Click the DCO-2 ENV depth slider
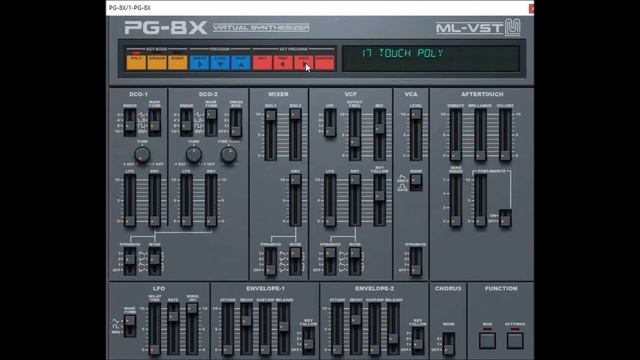 click(211, 200)
